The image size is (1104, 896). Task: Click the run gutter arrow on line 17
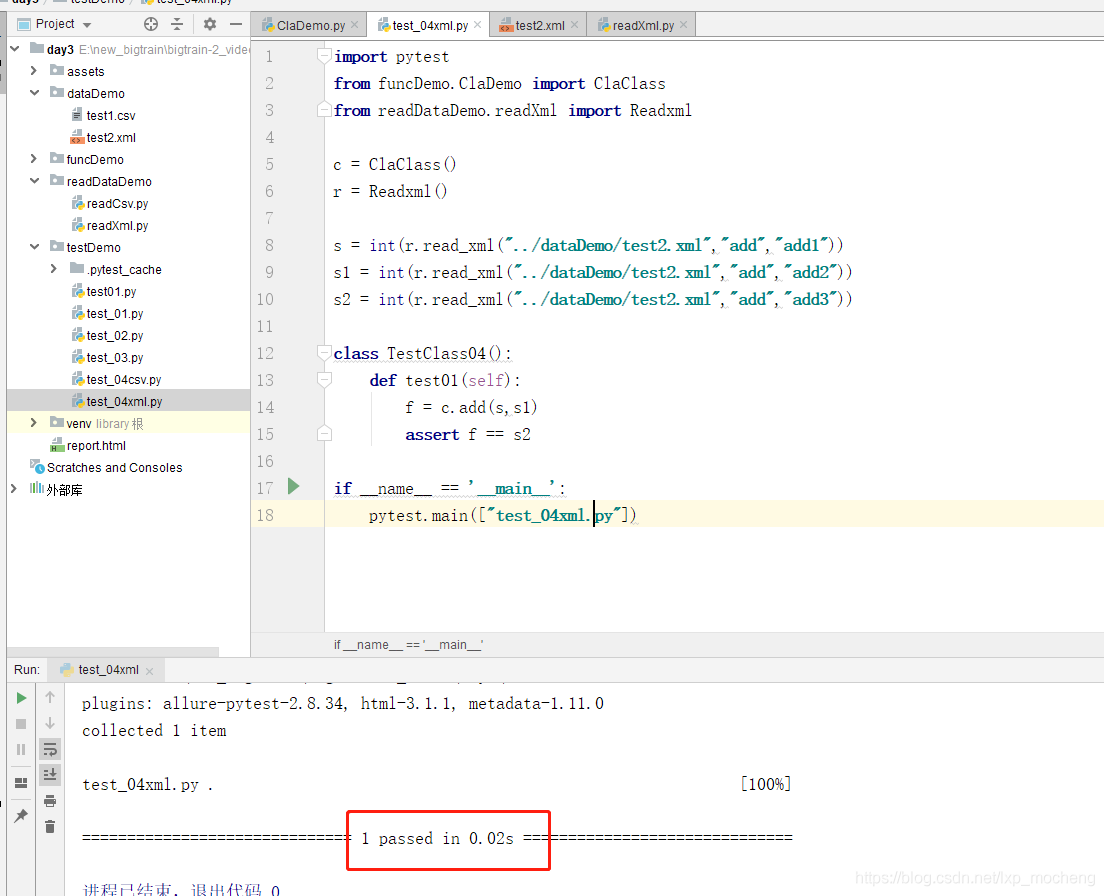click(293, 487)
